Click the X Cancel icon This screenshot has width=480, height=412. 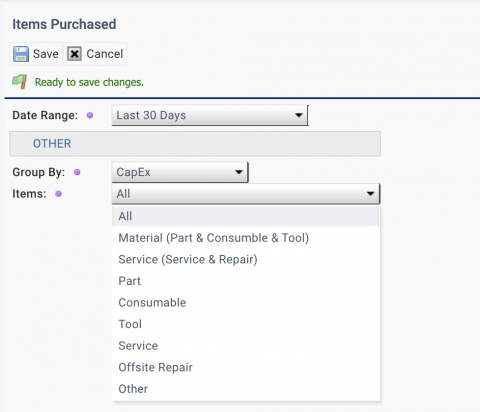click(74, 54)
